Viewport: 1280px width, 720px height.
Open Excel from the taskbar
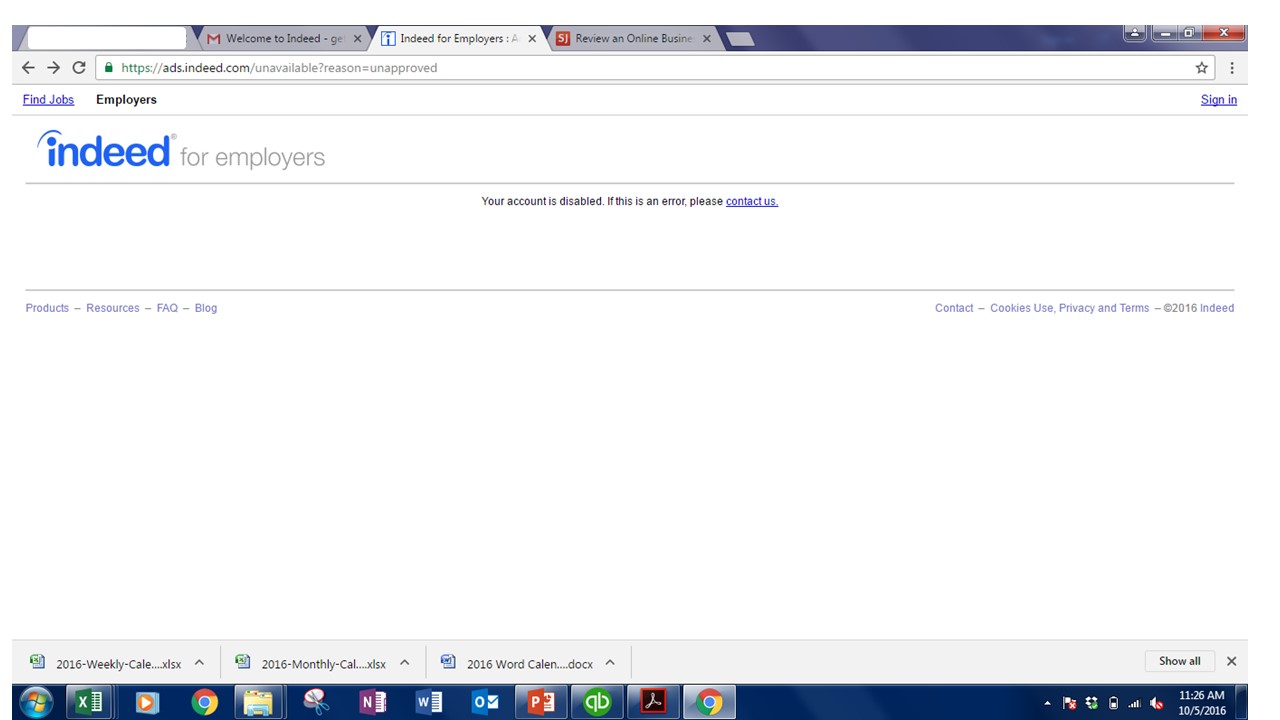click(x=89, y=702)
